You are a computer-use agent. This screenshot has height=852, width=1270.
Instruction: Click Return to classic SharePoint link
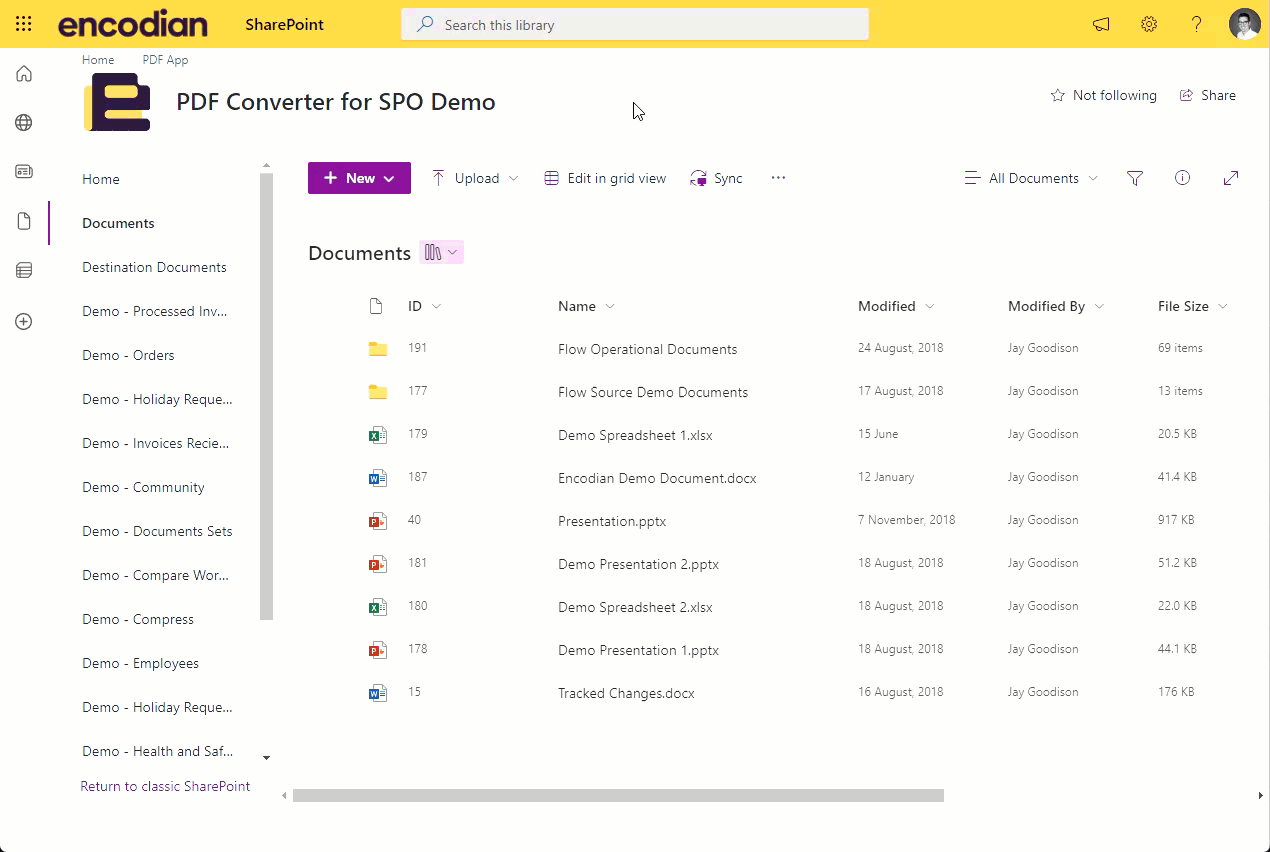pyautogui.click(x=165, y=786)
